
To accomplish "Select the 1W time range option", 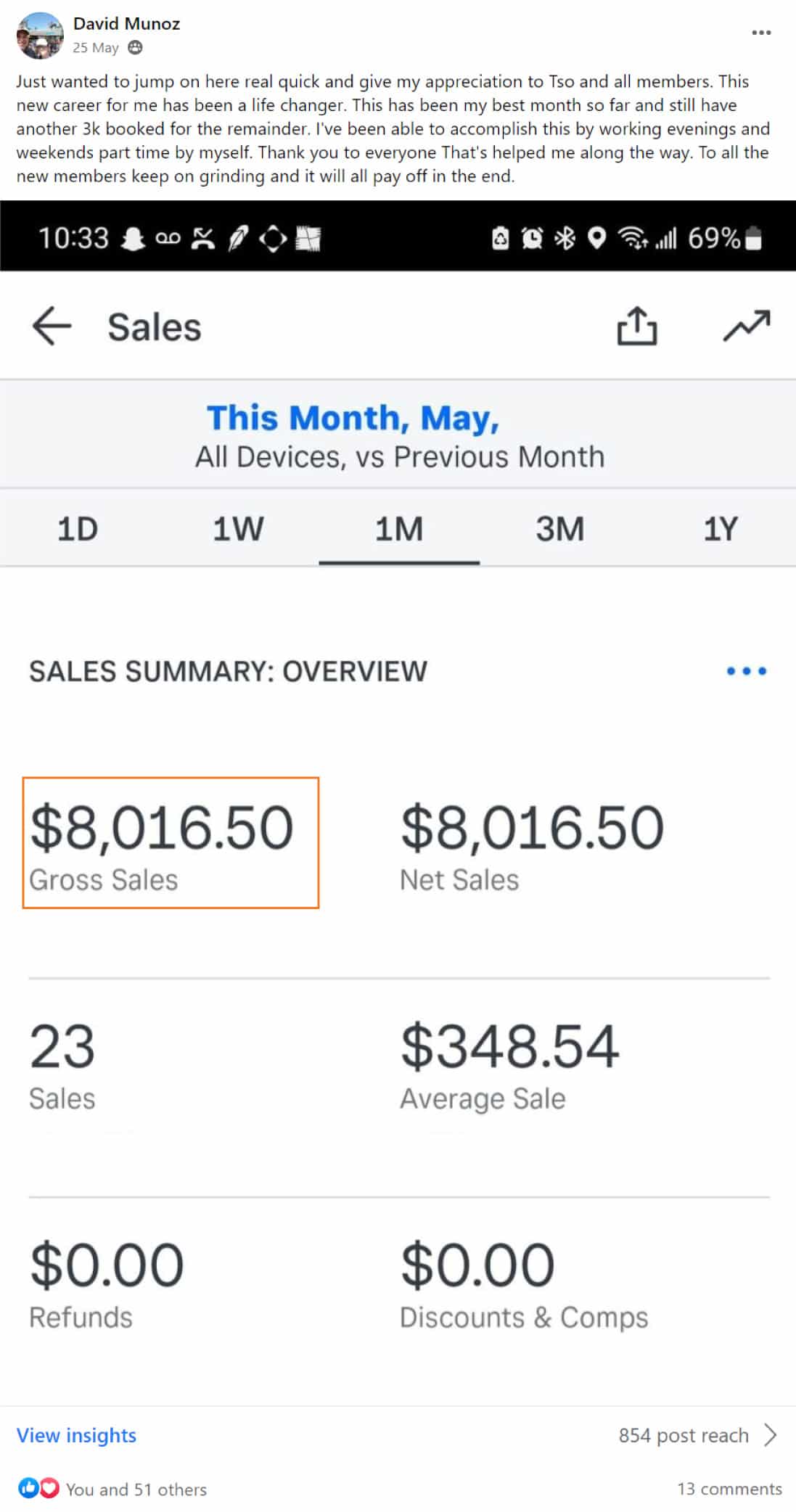I will [237, 529].
